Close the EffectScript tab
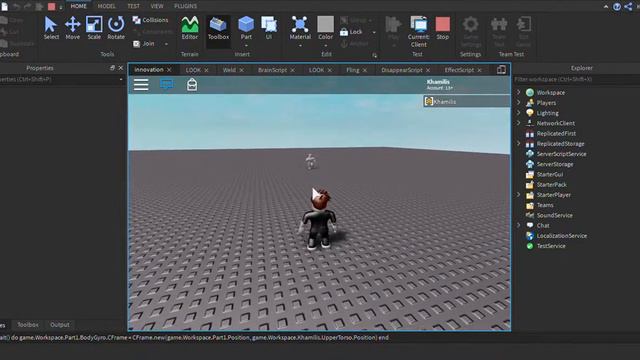This screenshot has width=640, height=360. (480, 70)
